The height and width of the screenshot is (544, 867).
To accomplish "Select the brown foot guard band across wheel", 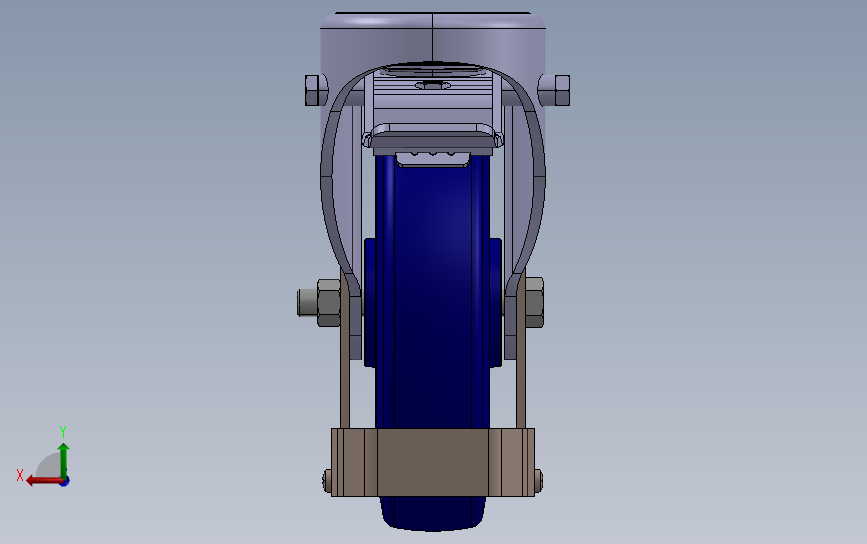I will 432,462.
